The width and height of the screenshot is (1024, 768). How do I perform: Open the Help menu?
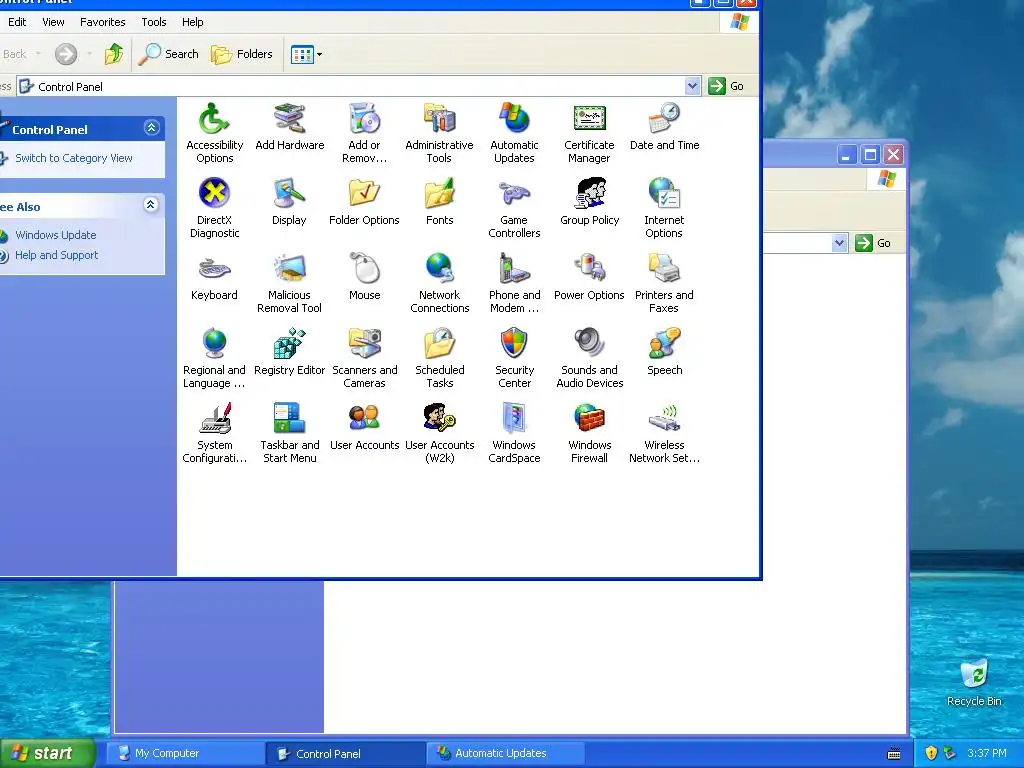point(193,22)
